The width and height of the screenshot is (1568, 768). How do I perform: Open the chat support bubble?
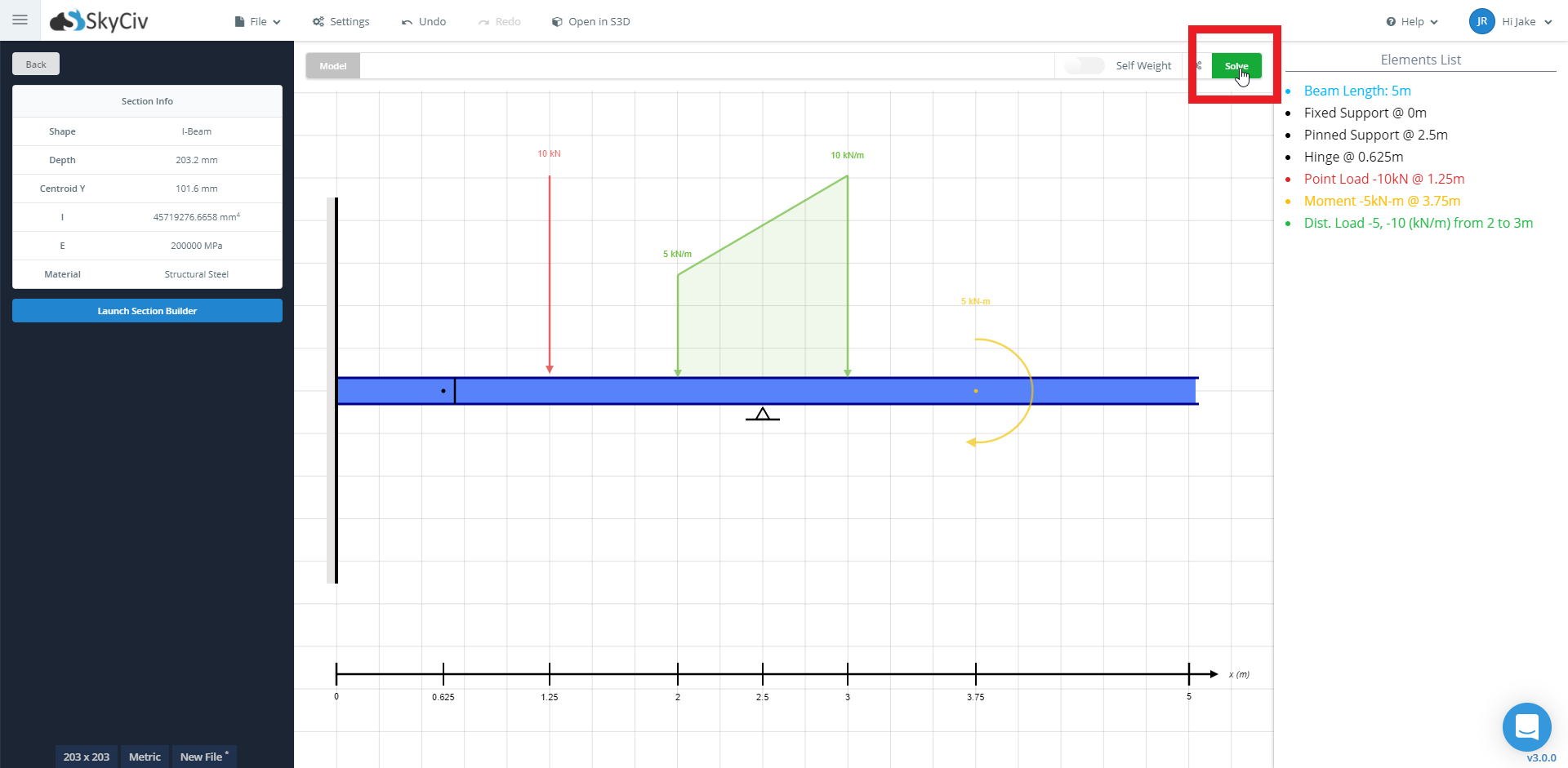[x=1526, y=726]
